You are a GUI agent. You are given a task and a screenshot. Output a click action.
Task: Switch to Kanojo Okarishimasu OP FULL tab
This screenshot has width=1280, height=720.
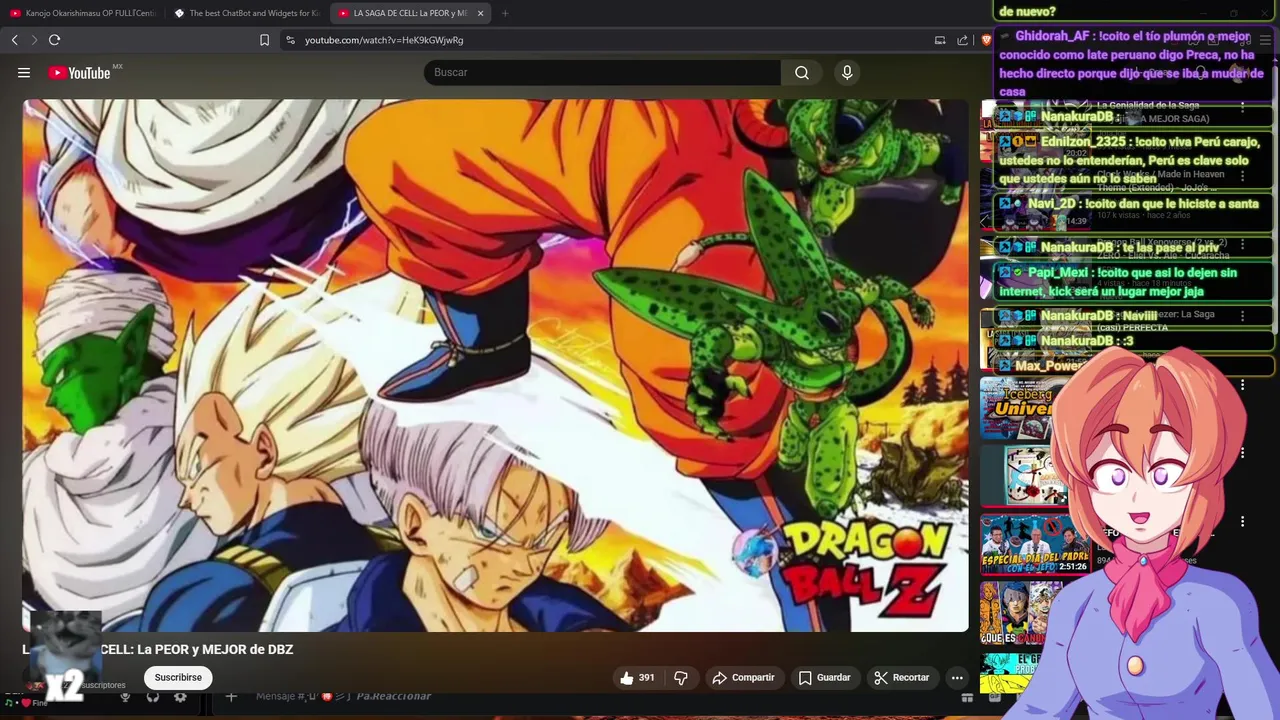[x=84, y=13]
